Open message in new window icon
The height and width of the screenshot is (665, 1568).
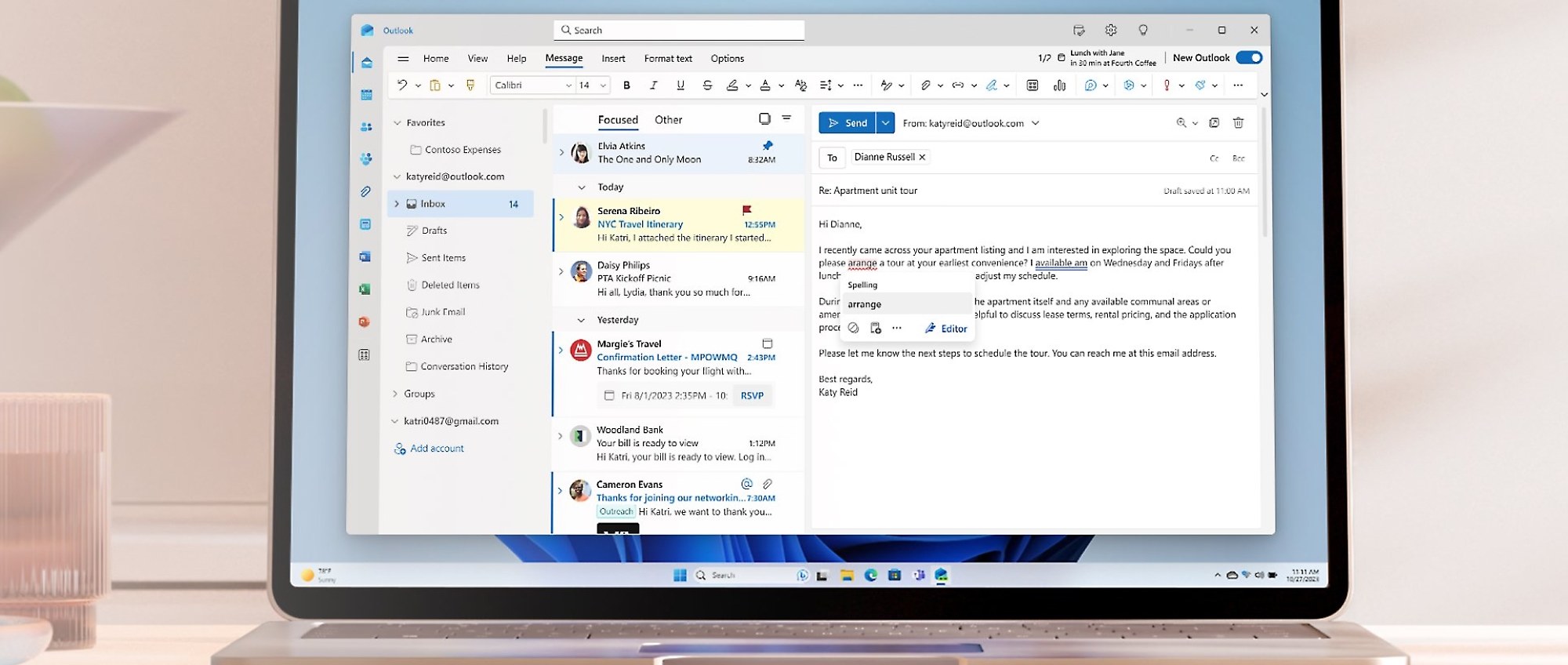[1214, 122]
